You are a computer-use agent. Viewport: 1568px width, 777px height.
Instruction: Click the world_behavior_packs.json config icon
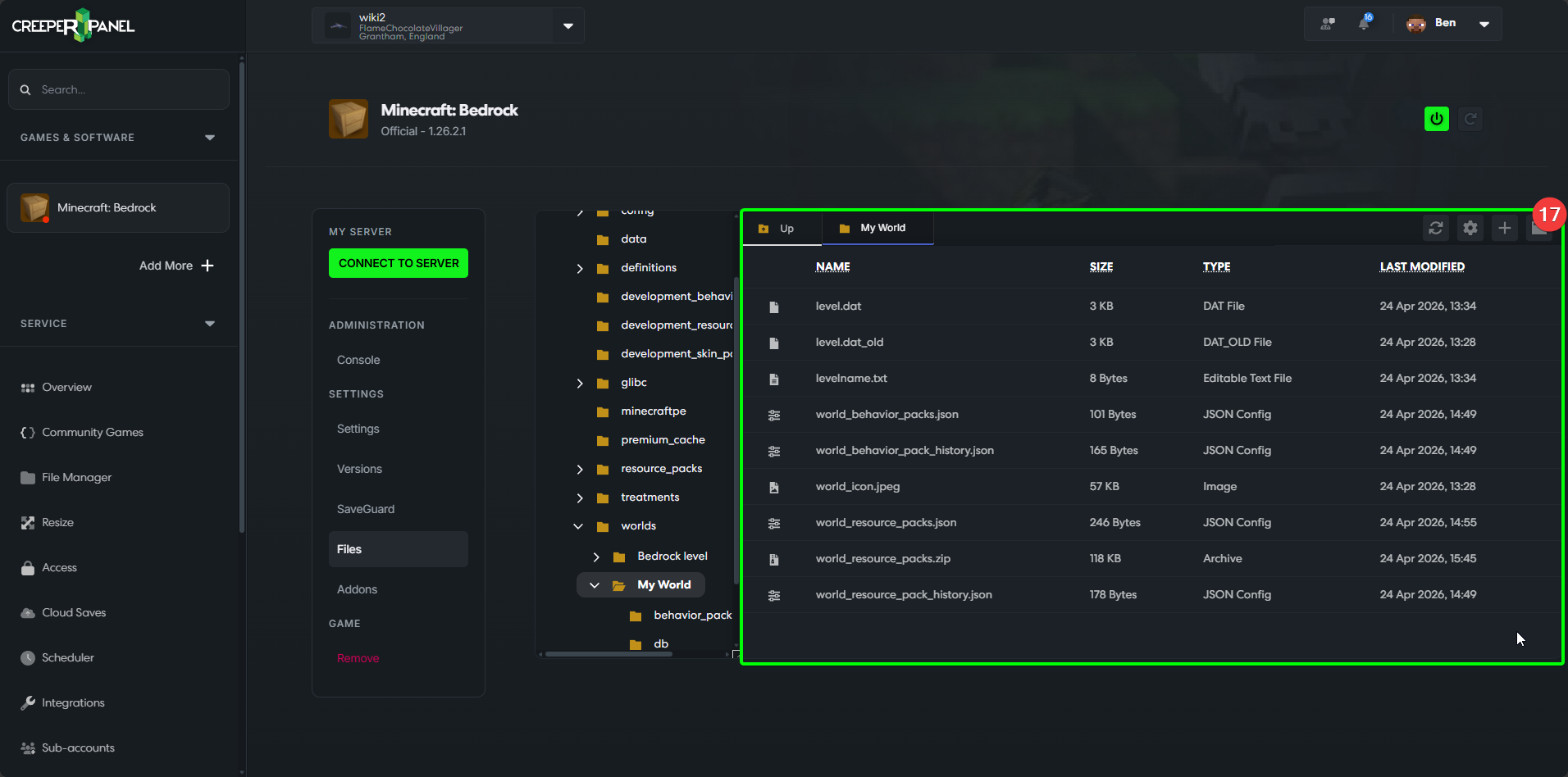point(773,415)
